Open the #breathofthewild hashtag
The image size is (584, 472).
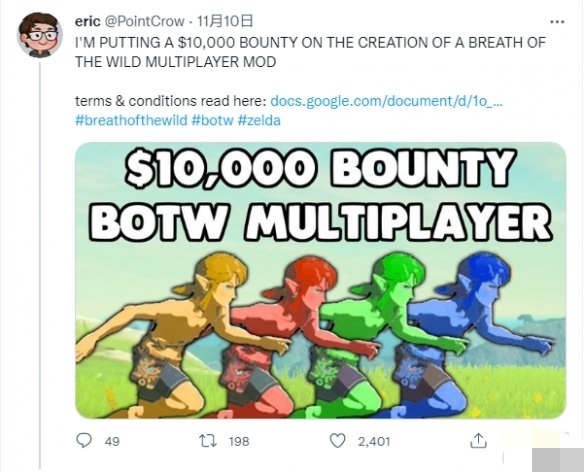(x=131, y=120)
